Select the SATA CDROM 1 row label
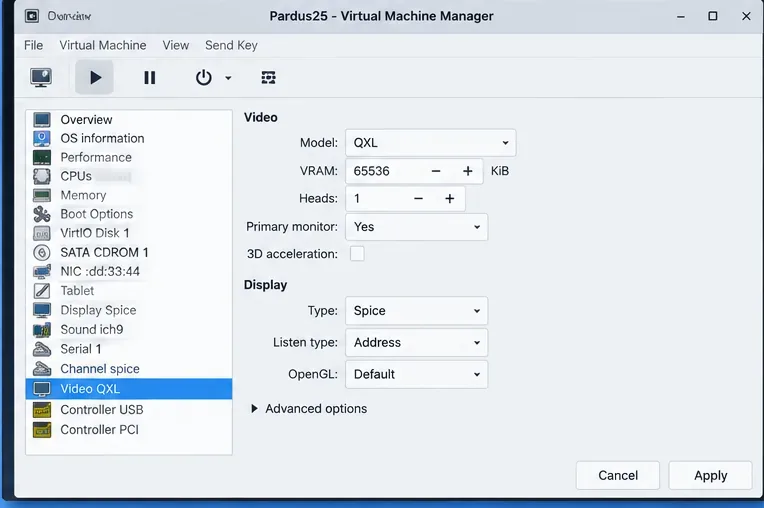 pyautogui.click(x=104, y=252)
